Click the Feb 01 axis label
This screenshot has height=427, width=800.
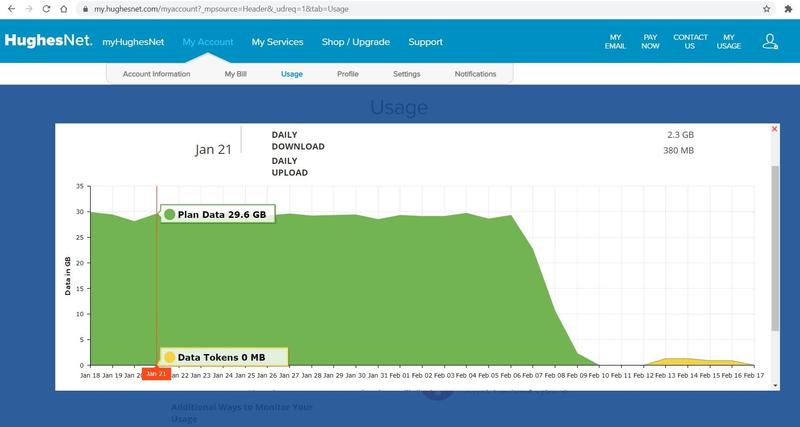399,375
